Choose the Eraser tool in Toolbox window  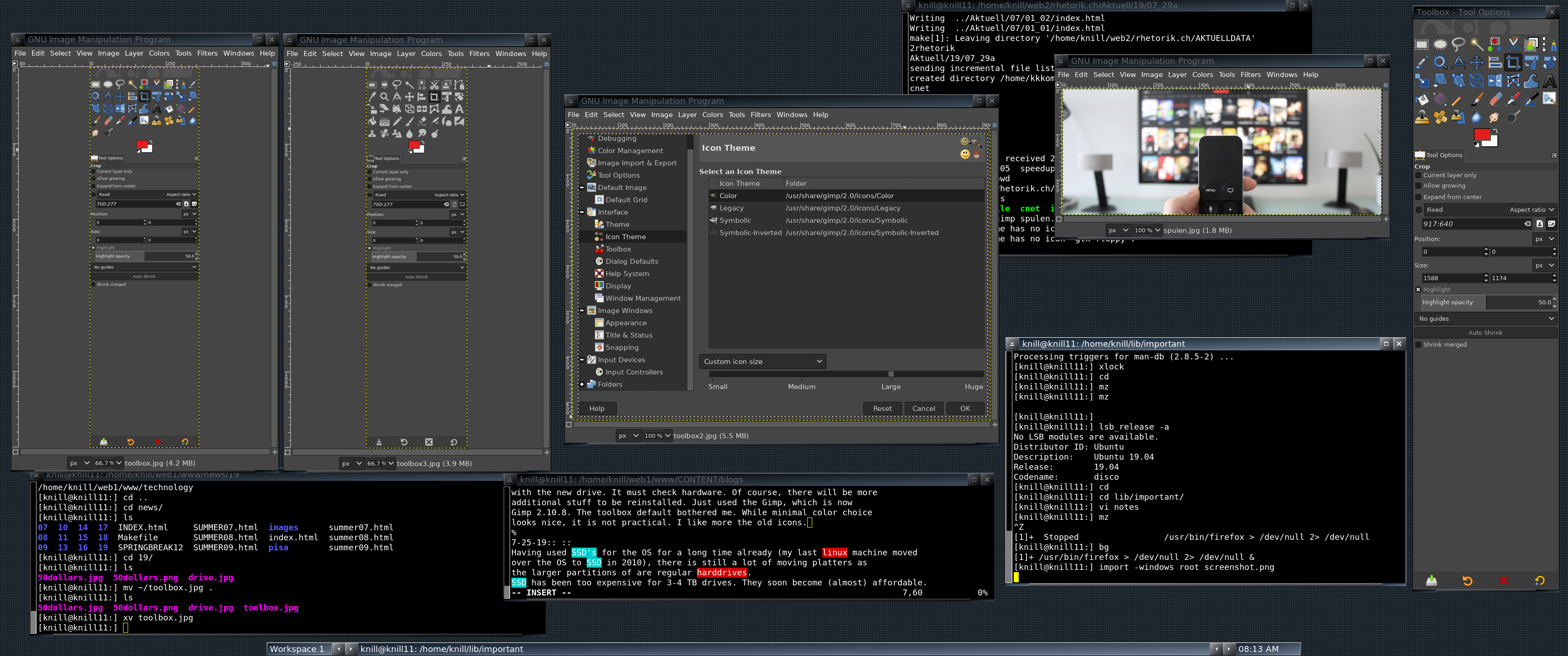point(1495,99)
